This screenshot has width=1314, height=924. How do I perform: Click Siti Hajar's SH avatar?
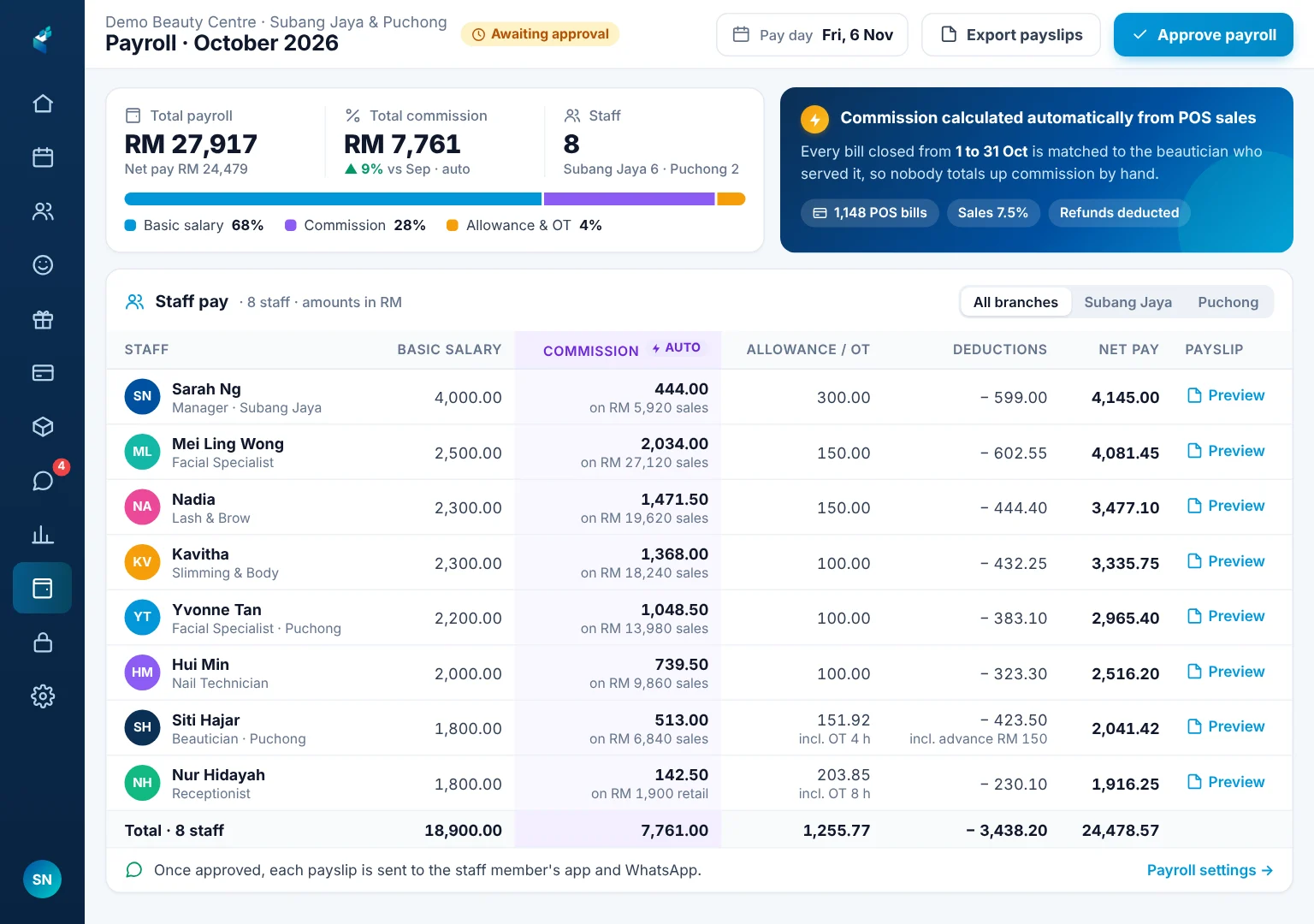142,728
